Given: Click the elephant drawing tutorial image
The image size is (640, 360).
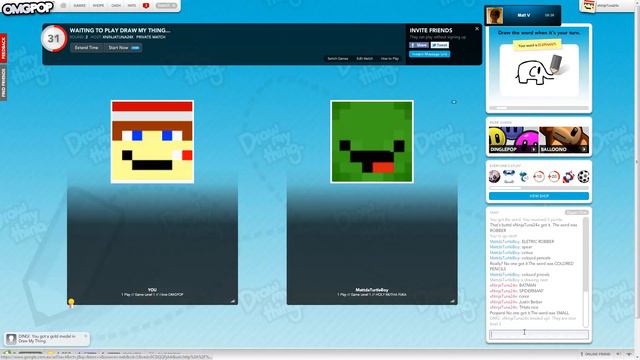Looking at the screenshot, I should (x=539, y=71).
